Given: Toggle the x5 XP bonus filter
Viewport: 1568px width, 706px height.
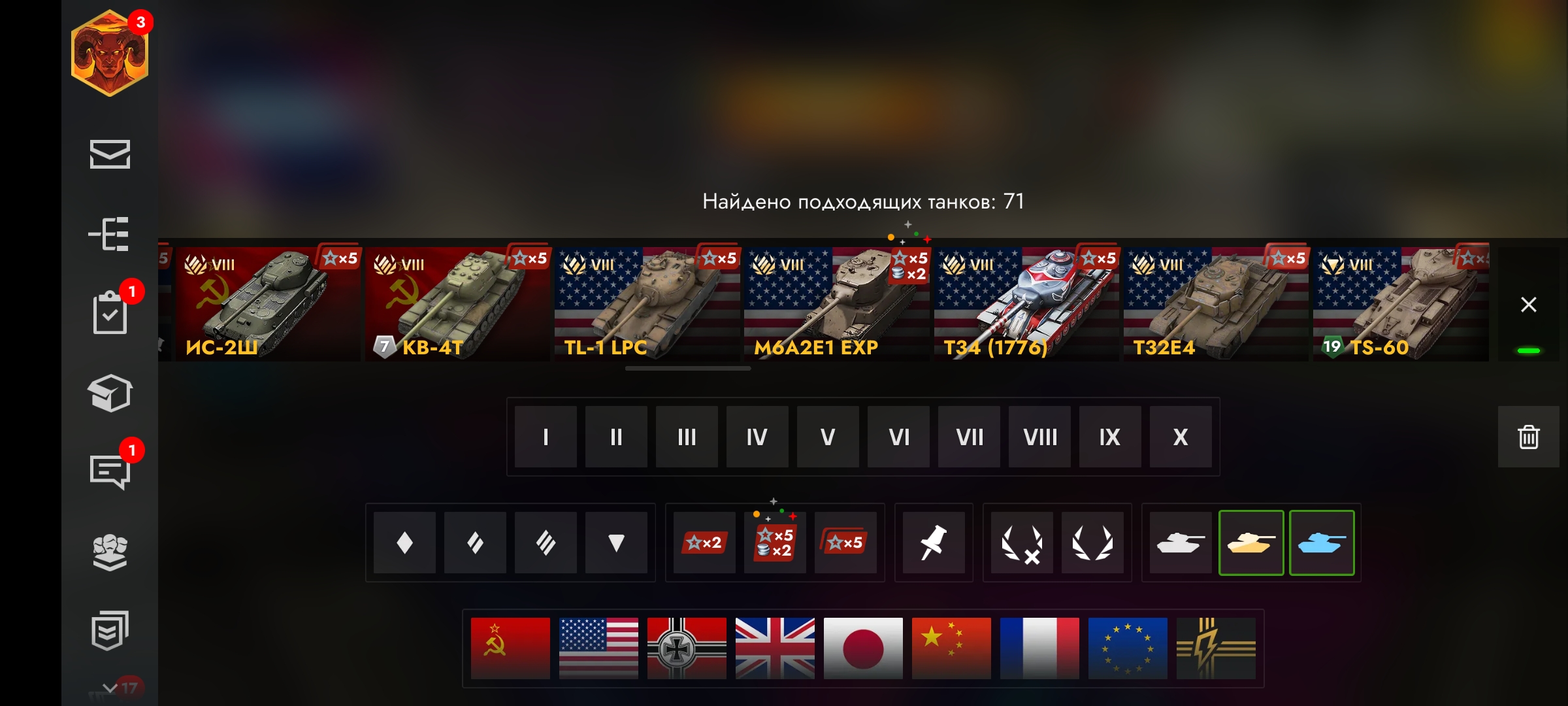Looking at the screenshot, I should (845, 543).
